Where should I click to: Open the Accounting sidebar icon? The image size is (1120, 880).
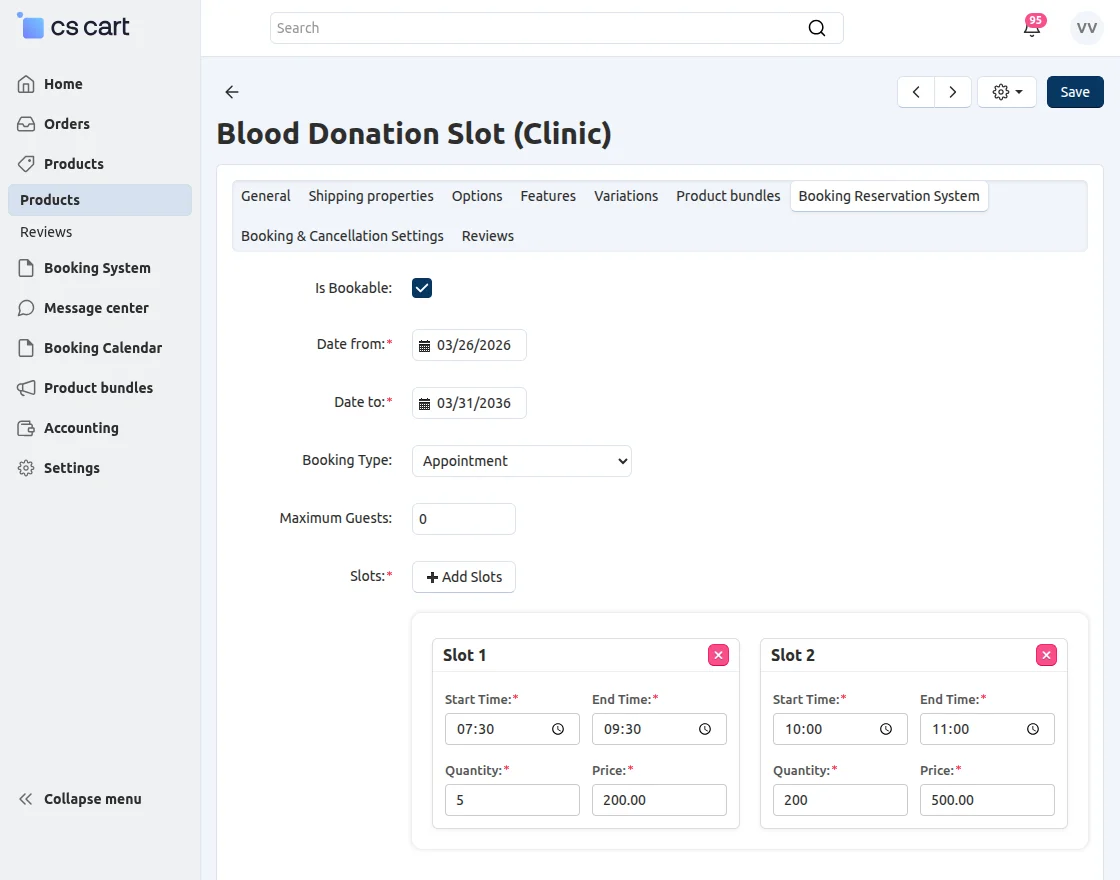pyautogui.click(x=26, y=428)
